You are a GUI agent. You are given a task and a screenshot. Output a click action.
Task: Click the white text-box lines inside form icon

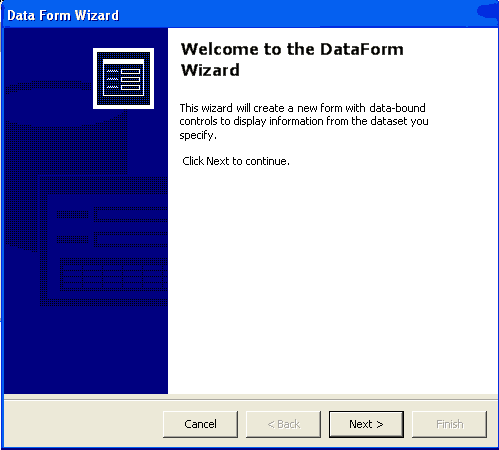(x=130, y=79)
